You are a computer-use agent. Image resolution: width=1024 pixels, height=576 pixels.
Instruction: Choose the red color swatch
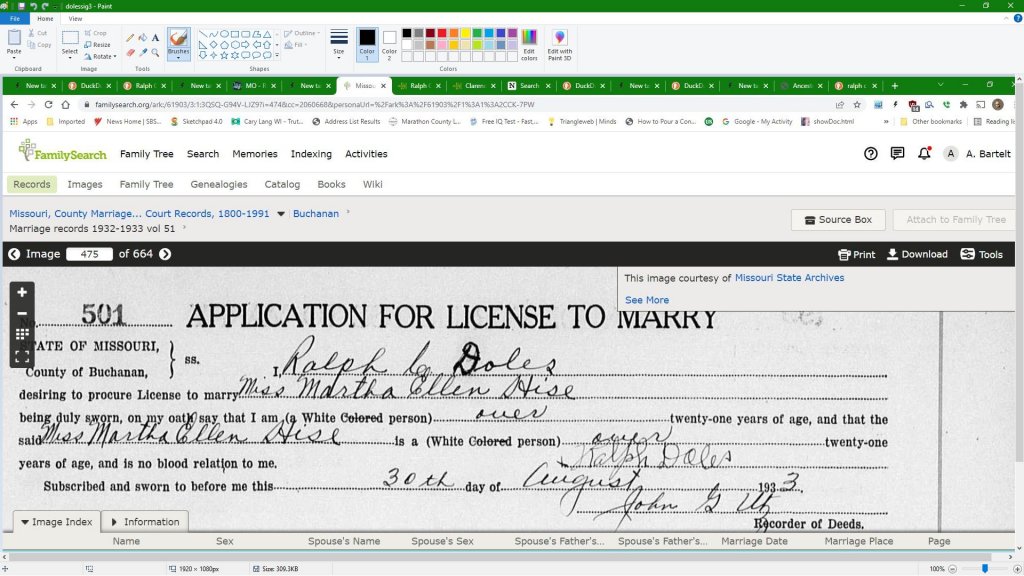coord(441,33)
